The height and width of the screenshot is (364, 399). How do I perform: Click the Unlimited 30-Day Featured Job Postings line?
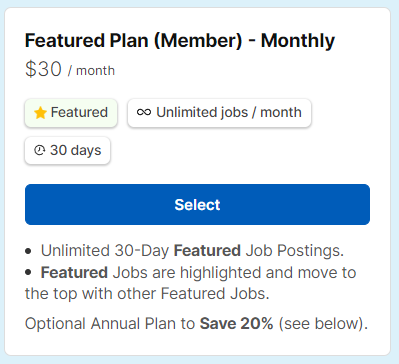[192, 251]
